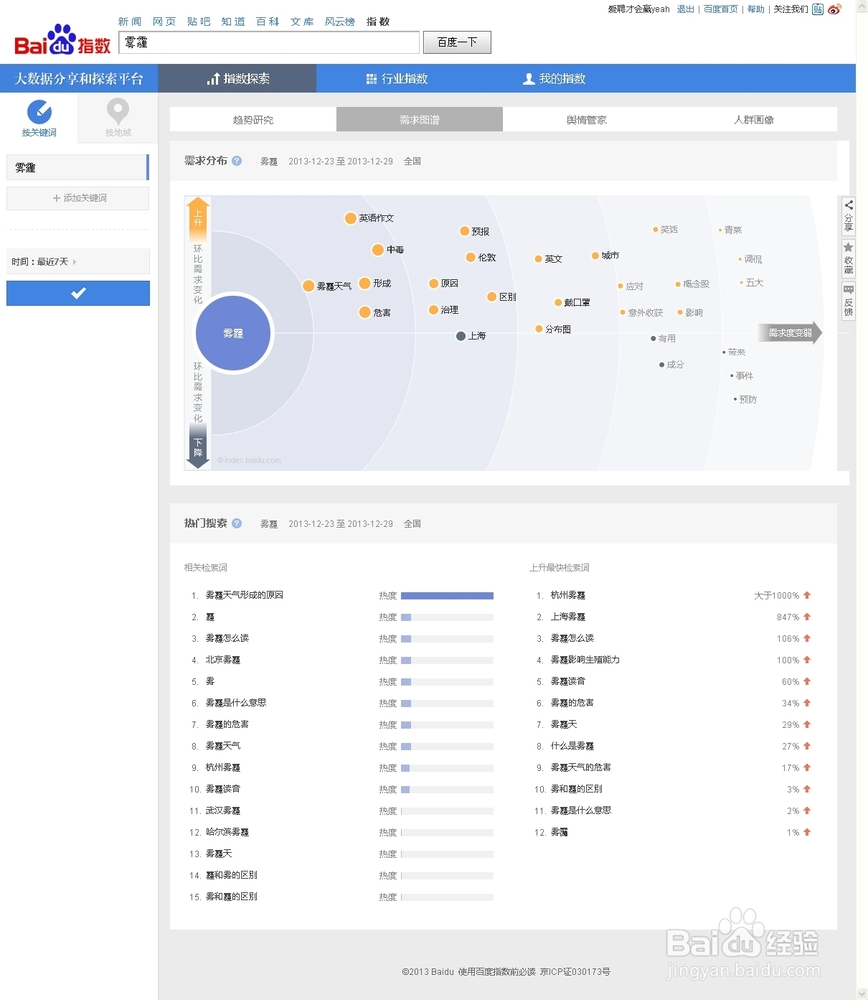This screenshot has height=1000, width=868.
Task: Click the 使用百度指数前必读 footer link
Action: (x=497, y=971)
